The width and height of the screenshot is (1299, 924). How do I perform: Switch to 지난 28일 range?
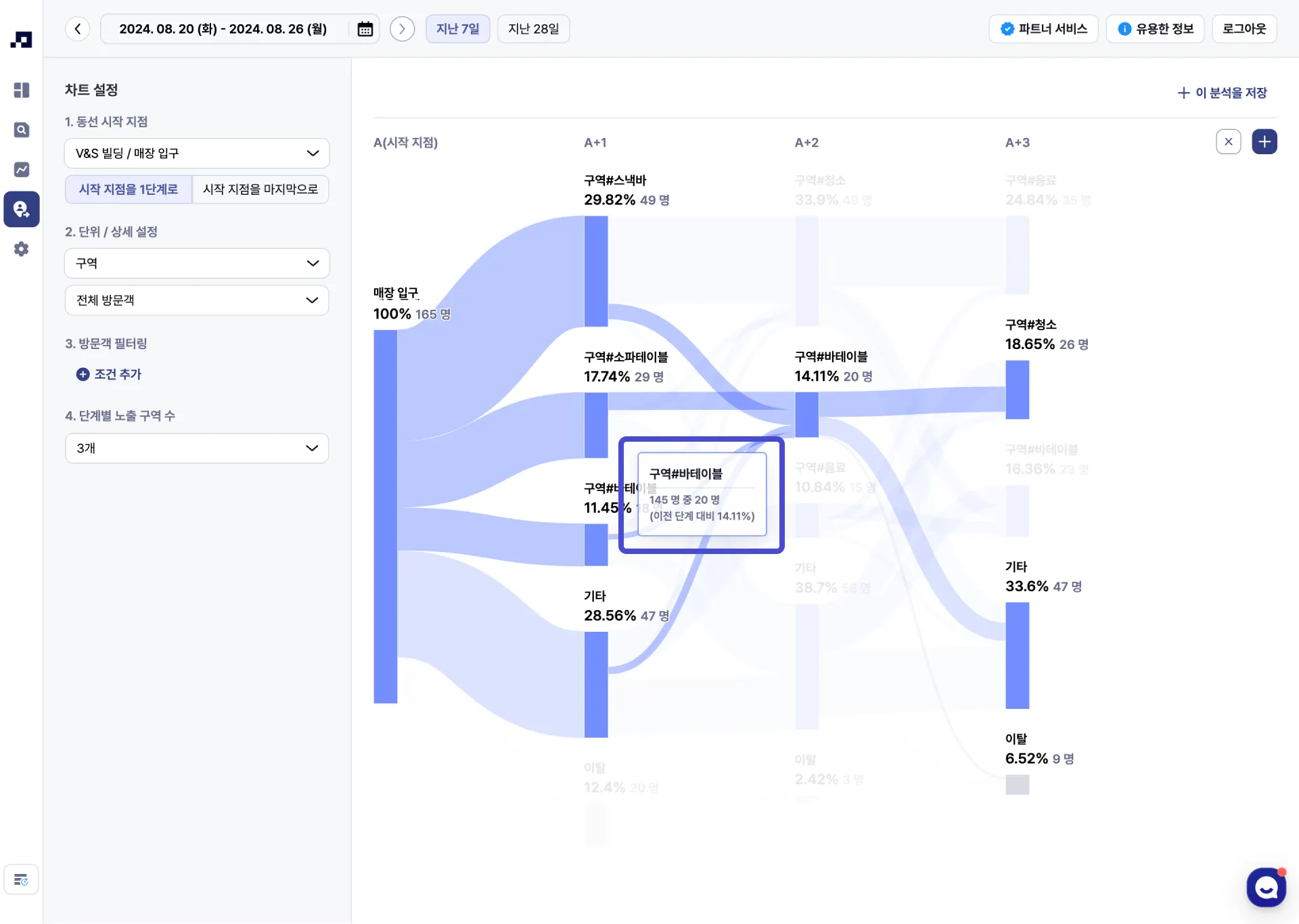[x=533, y=29]
